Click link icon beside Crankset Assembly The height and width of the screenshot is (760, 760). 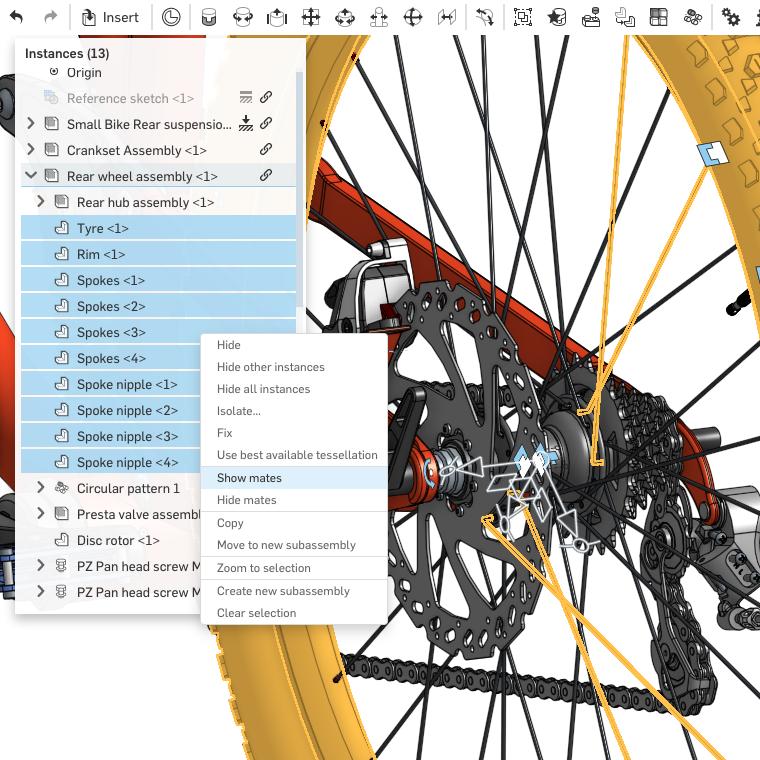[266, 150]
